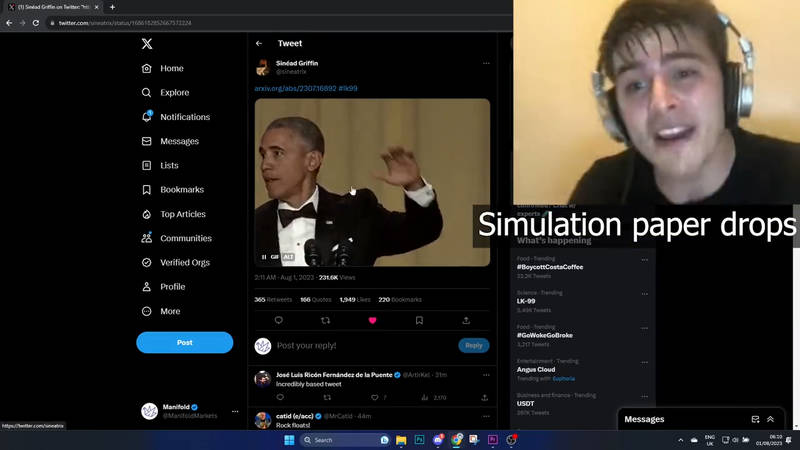Open File Explorer from taskbar
Image resolution: width=800 pixels, height=450 pixels.
click(401, 440)
